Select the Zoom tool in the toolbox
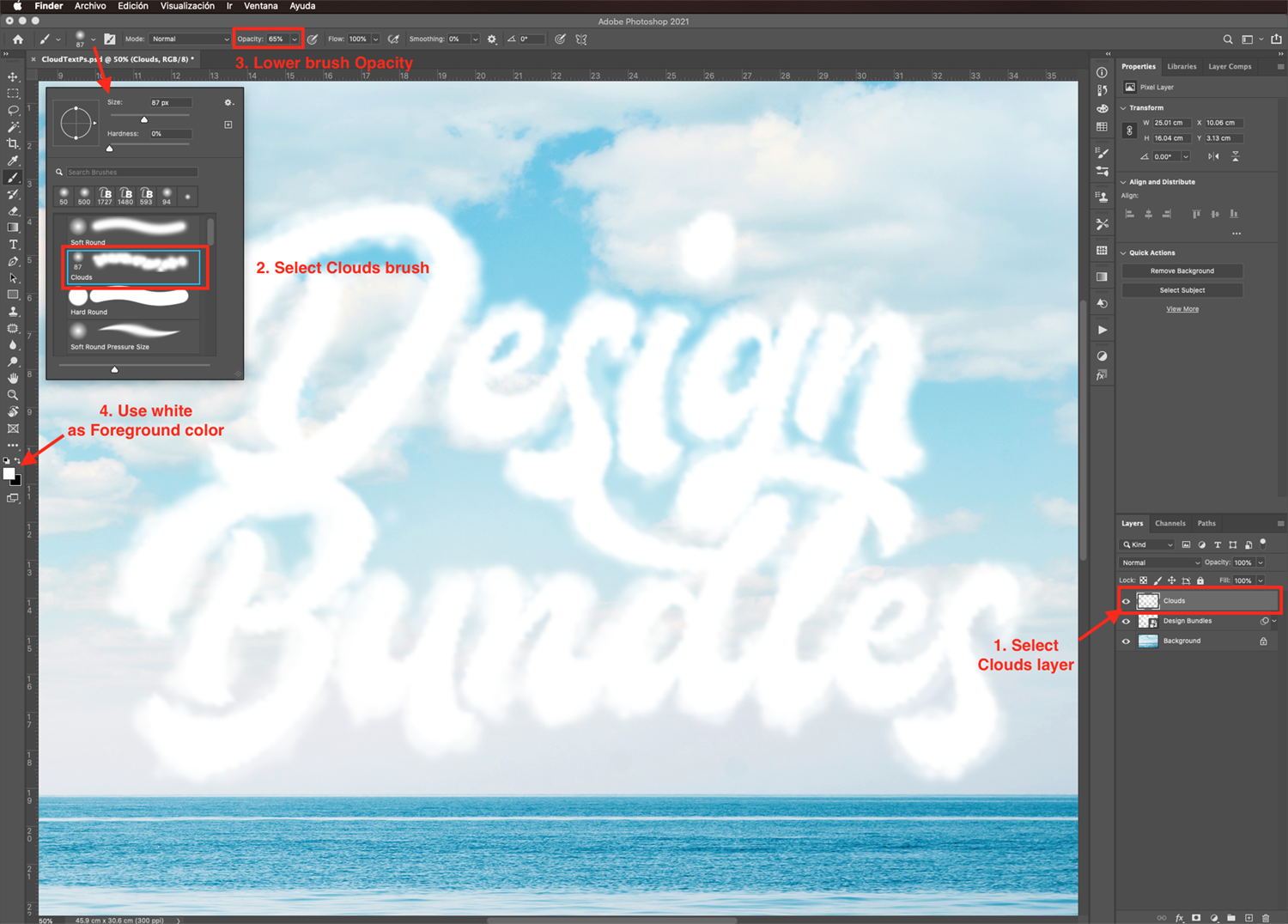 pos(13,395)
